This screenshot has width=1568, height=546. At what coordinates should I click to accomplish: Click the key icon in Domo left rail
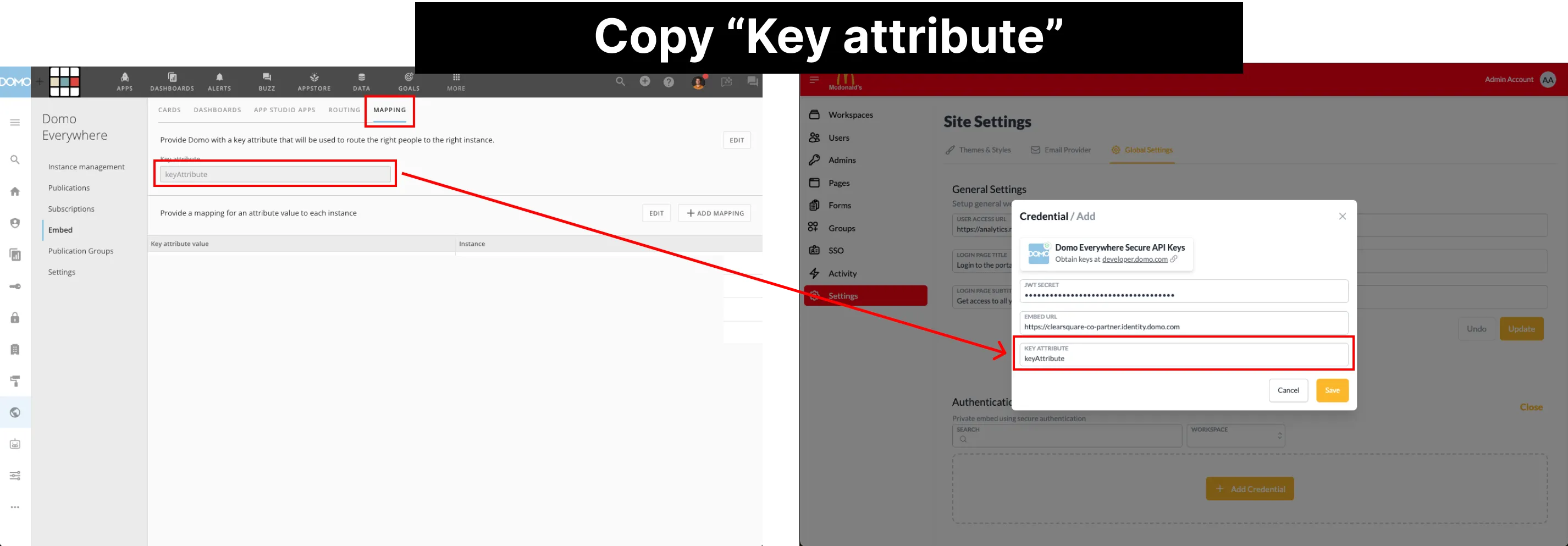click(x=15, y=286)
